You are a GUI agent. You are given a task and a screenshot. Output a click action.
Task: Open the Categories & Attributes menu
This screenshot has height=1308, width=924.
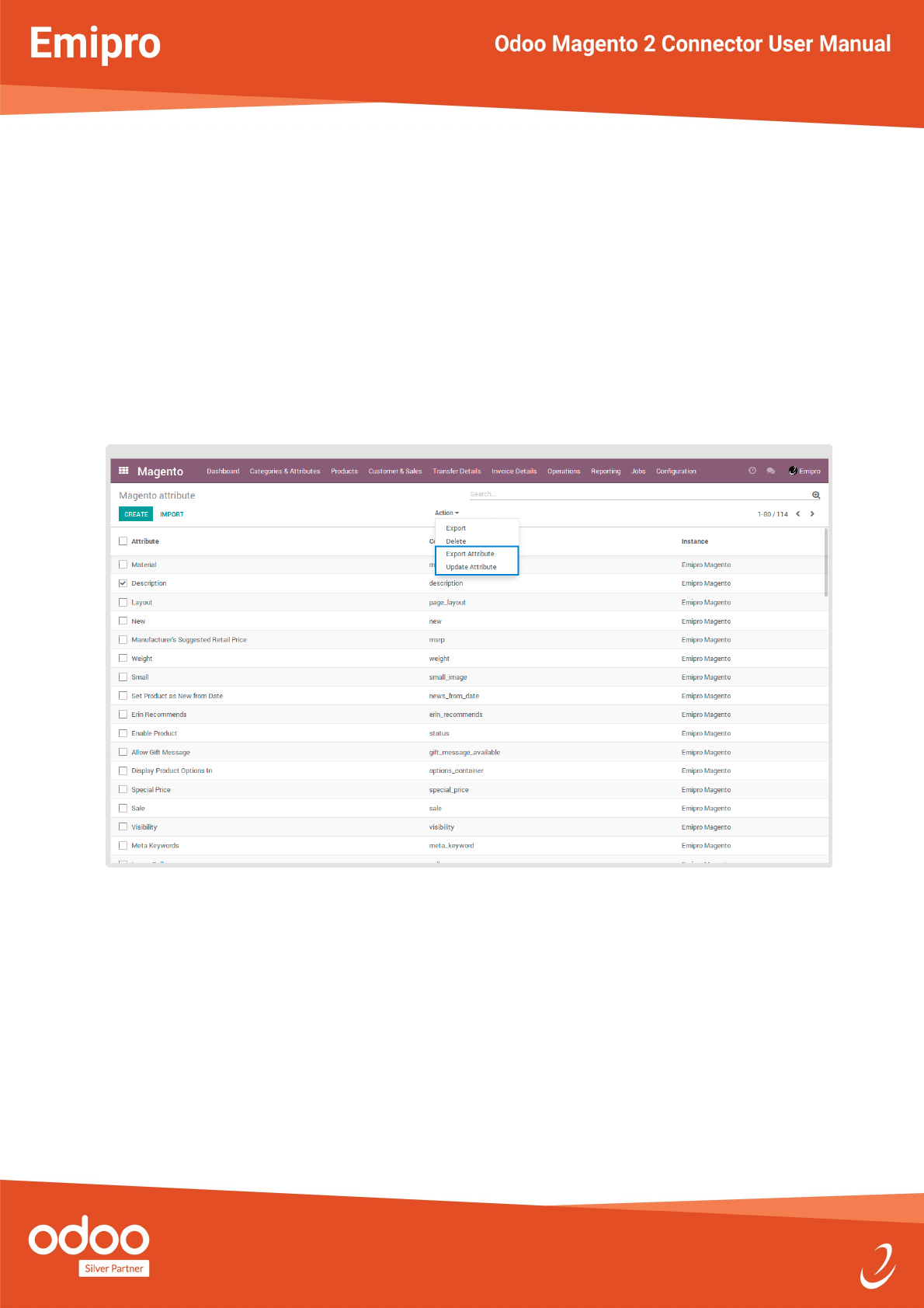(285, 471)
